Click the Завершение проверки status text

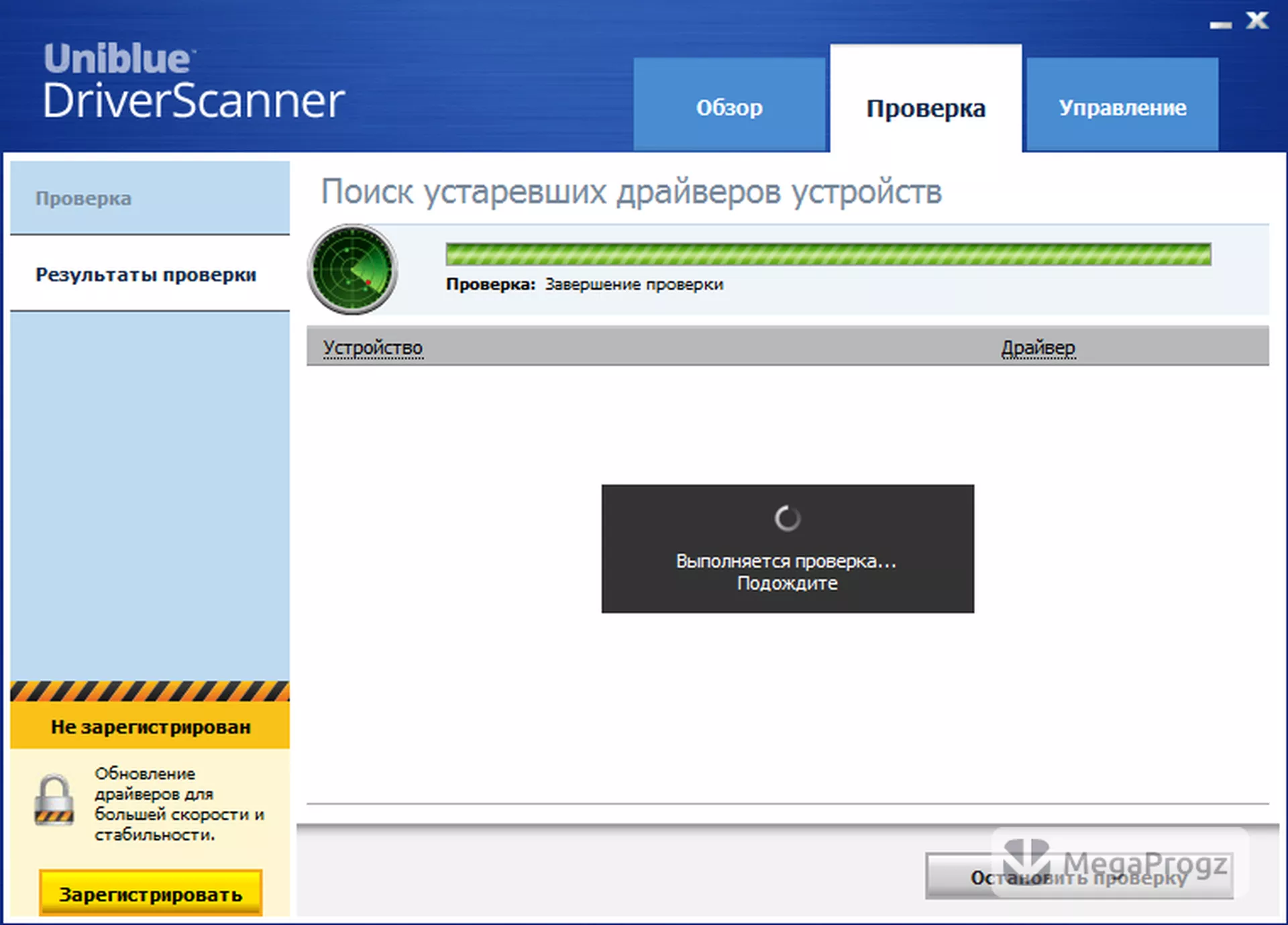tap(634, 284)
